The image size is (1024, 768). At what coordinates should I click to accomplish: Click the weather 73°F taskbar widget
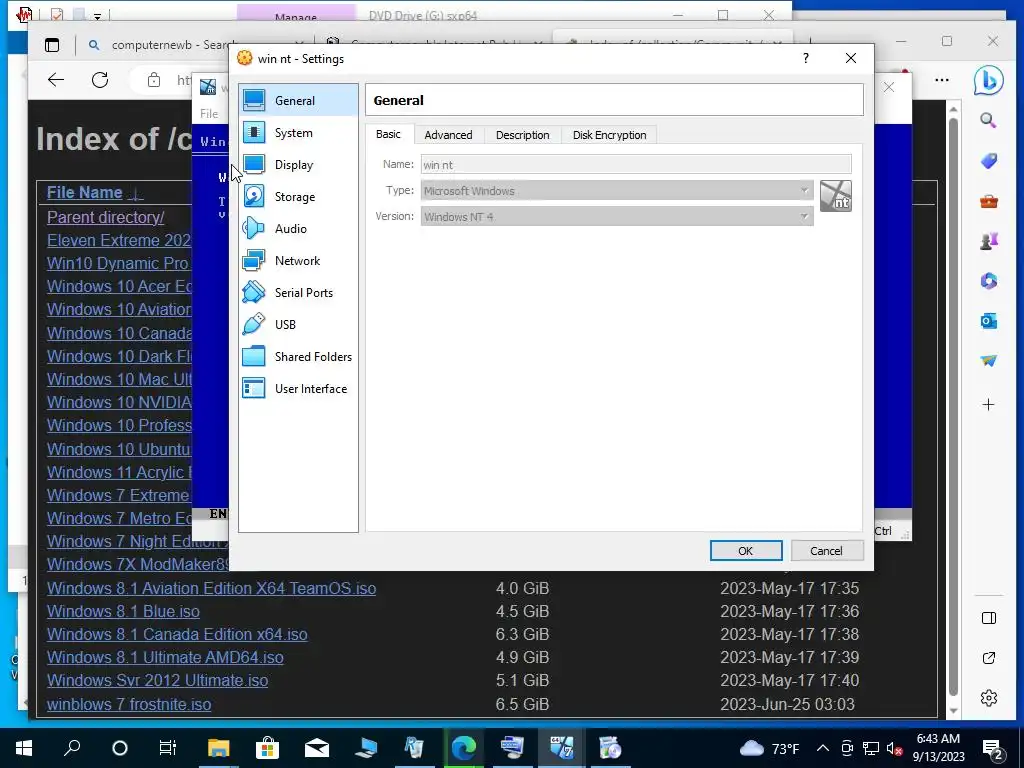[x=769, y=748]
